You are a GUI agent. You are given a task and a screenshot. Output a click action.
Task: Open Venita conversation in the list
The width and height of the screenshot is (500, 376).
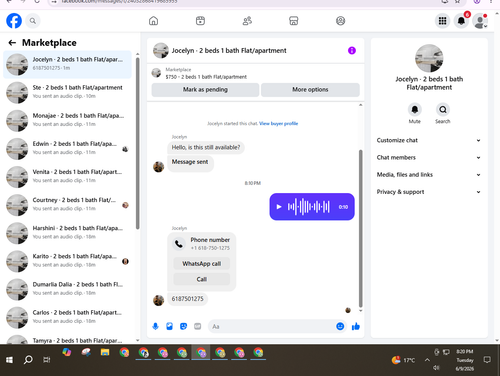pos(67,177)
